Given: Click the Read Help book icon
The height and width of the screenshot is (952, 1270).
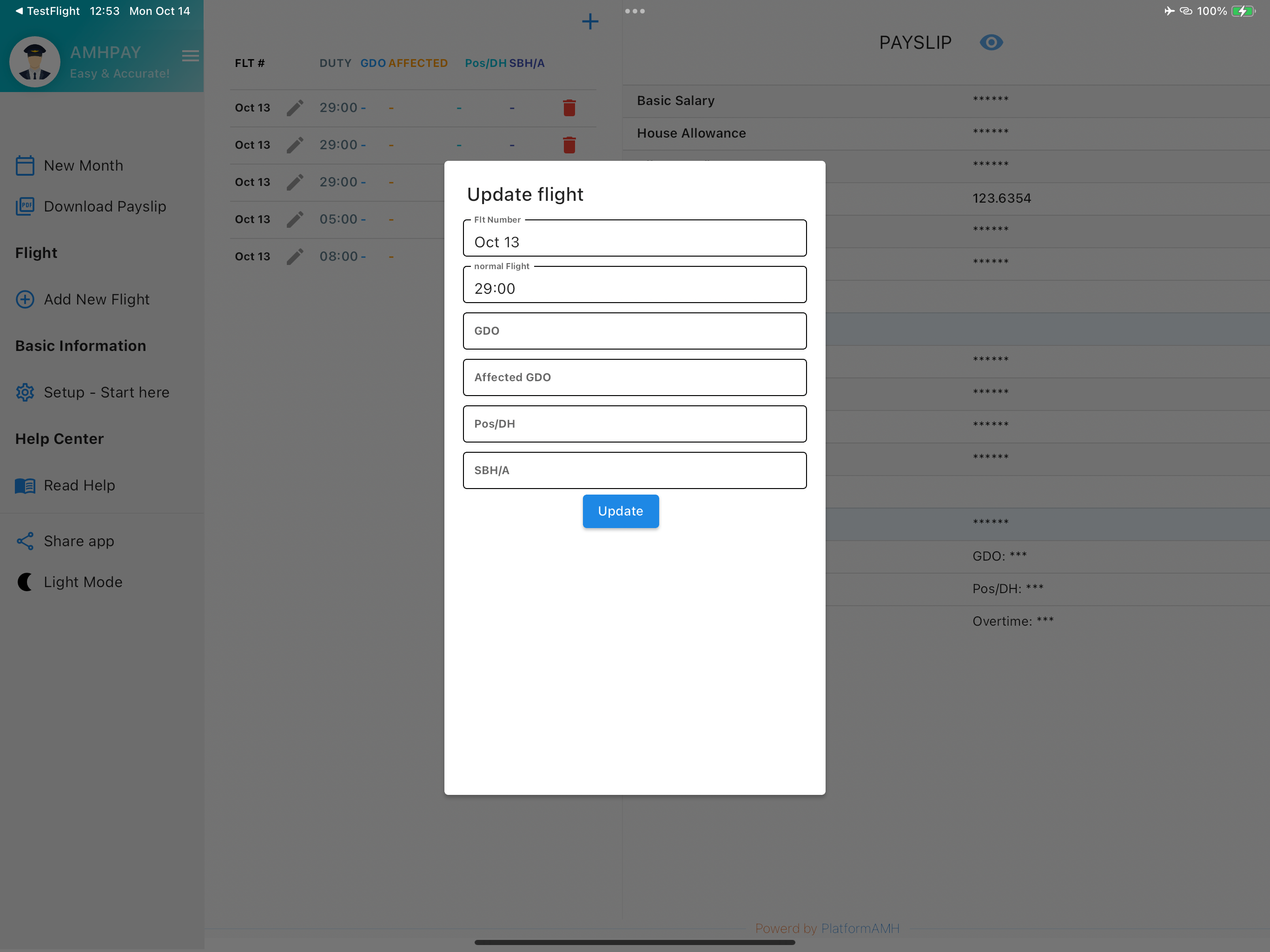Looking at the screenshot, I should click(x=25, y=486).
